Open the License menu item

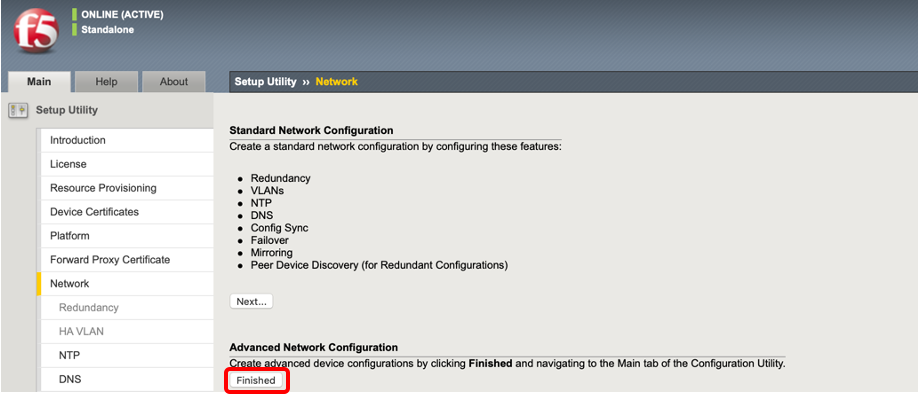click(127, 165)
